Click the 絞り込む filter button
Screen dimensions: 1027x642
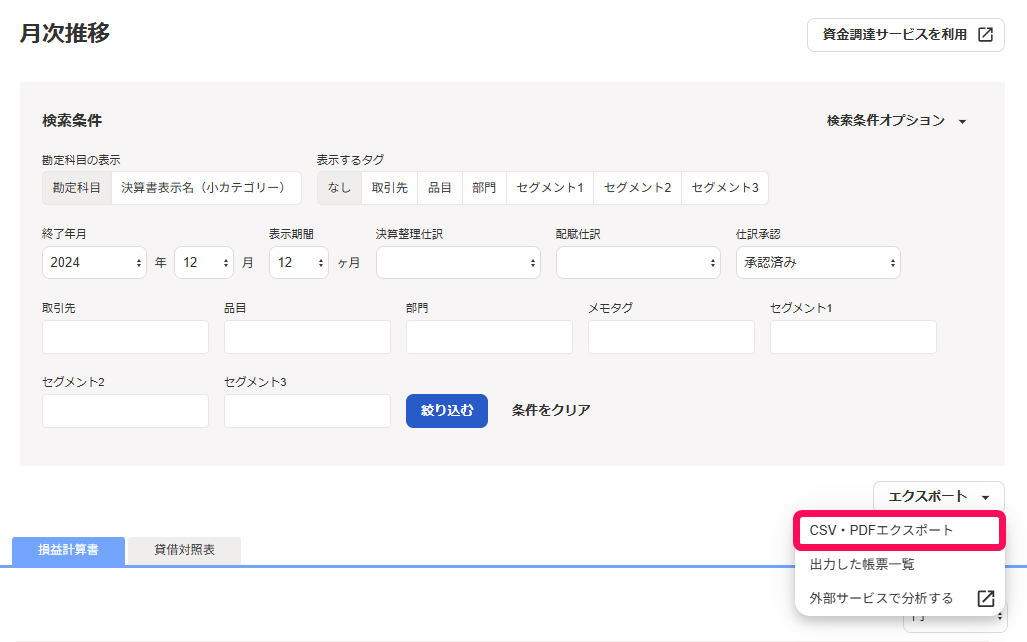coord(446,410)
